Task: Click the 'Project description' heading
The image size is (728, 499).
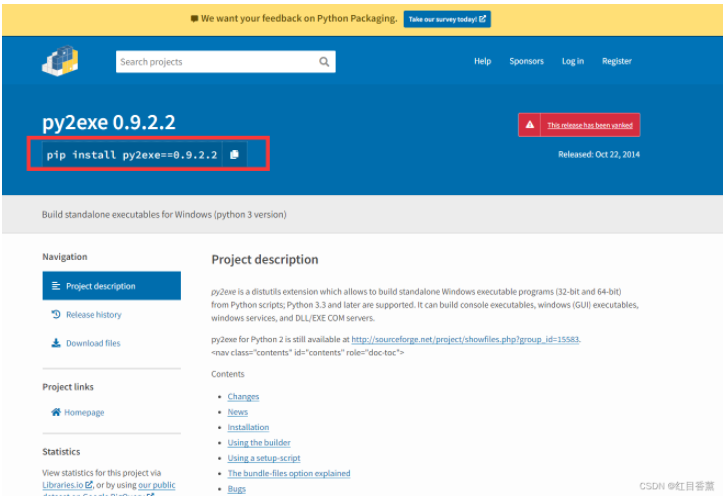Action: [265, 259]
